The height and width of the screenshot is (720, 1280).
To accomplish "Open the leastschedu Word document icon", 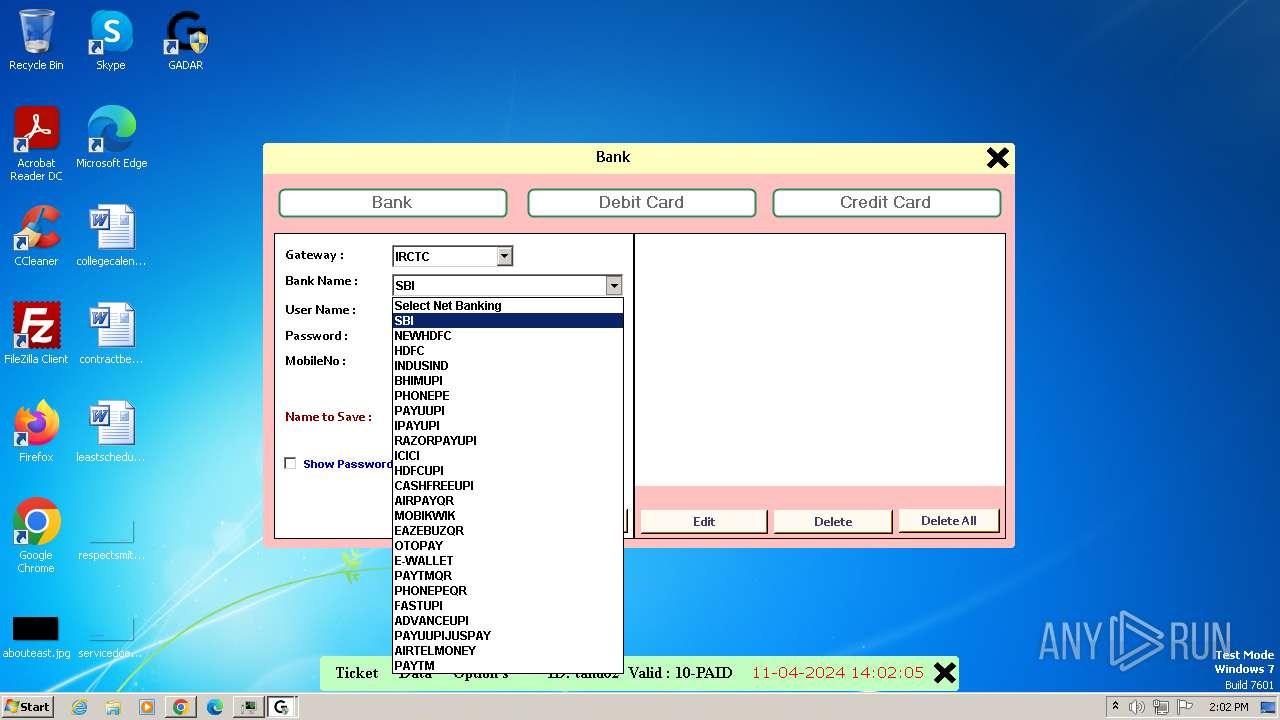I will (x=111, y=432).
